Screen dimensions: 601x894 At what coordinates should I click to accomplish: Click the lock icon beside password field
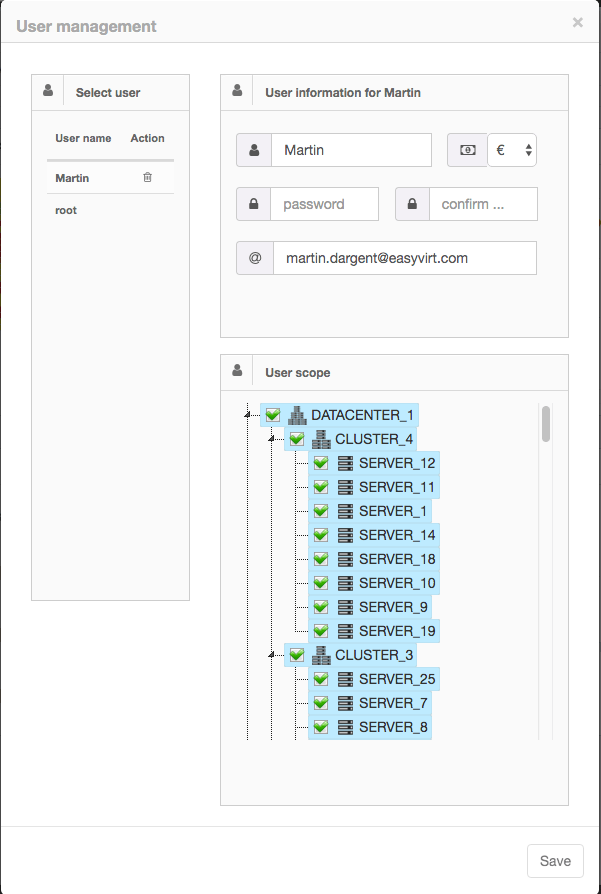(254, 204)
